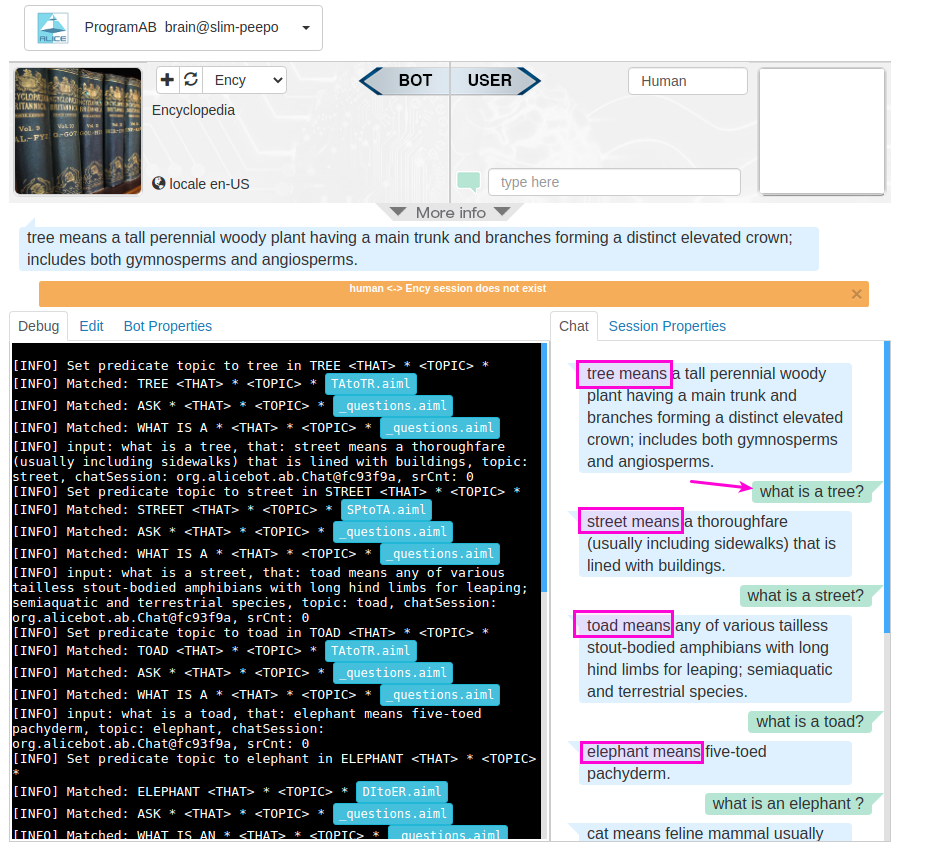Image resolution: width=925 pixels, height=861 pixels.
Task: Click the 'locale en-US' label
Action: point(209,184)
